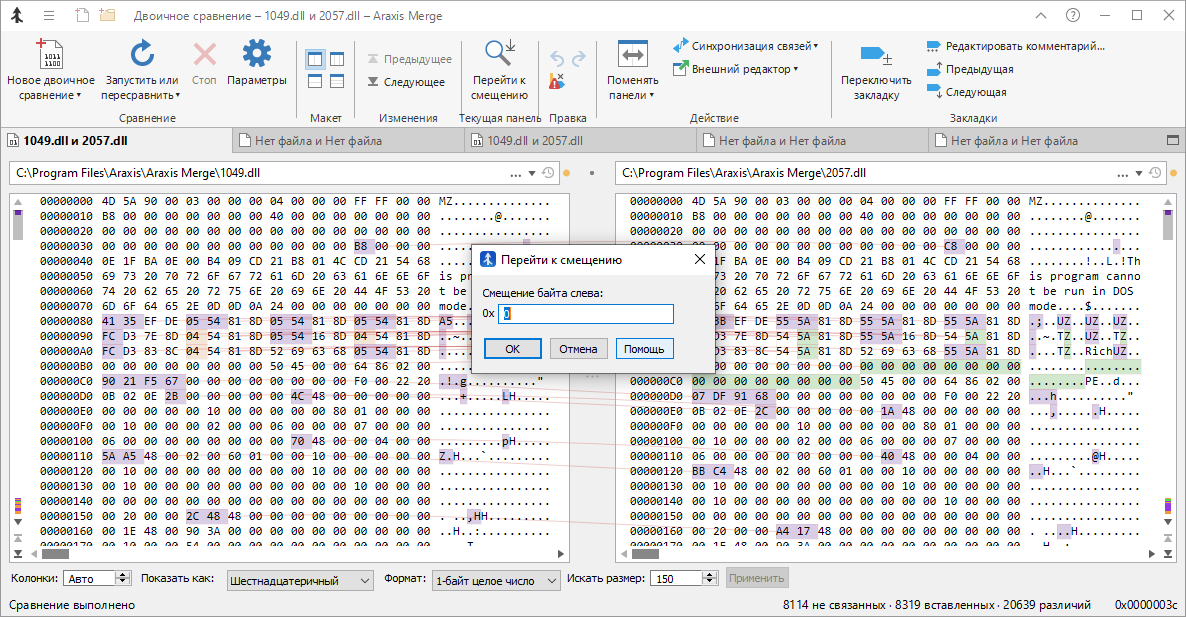Select the two-pane horizontal layout
1186x617 pixels.
[315, 81]
